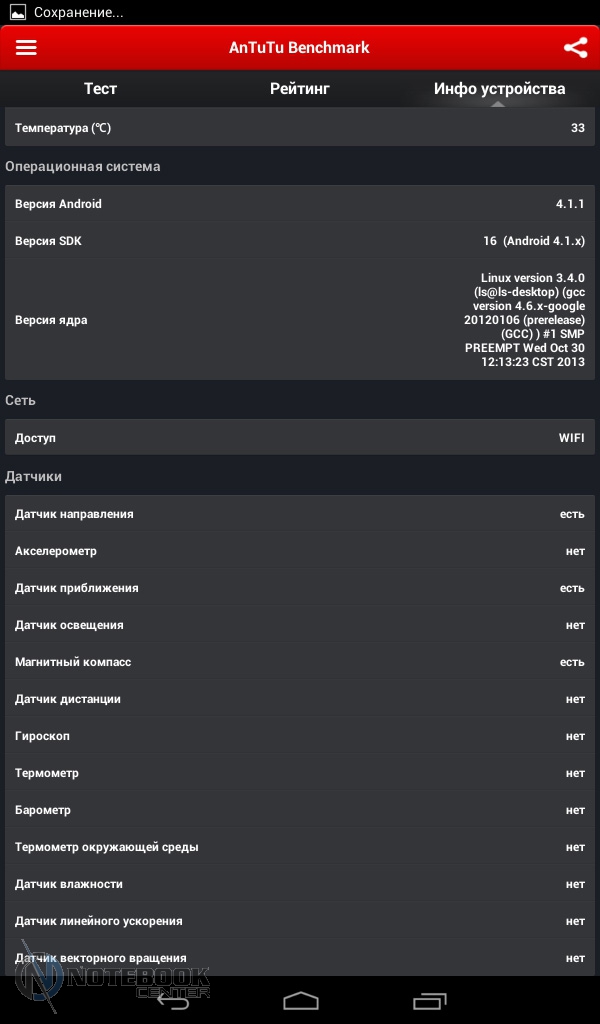This screenshot has height=1024, width=600.
Task: Tap the AnTuTu Benchmark title
Action: [x=299, y=48]
